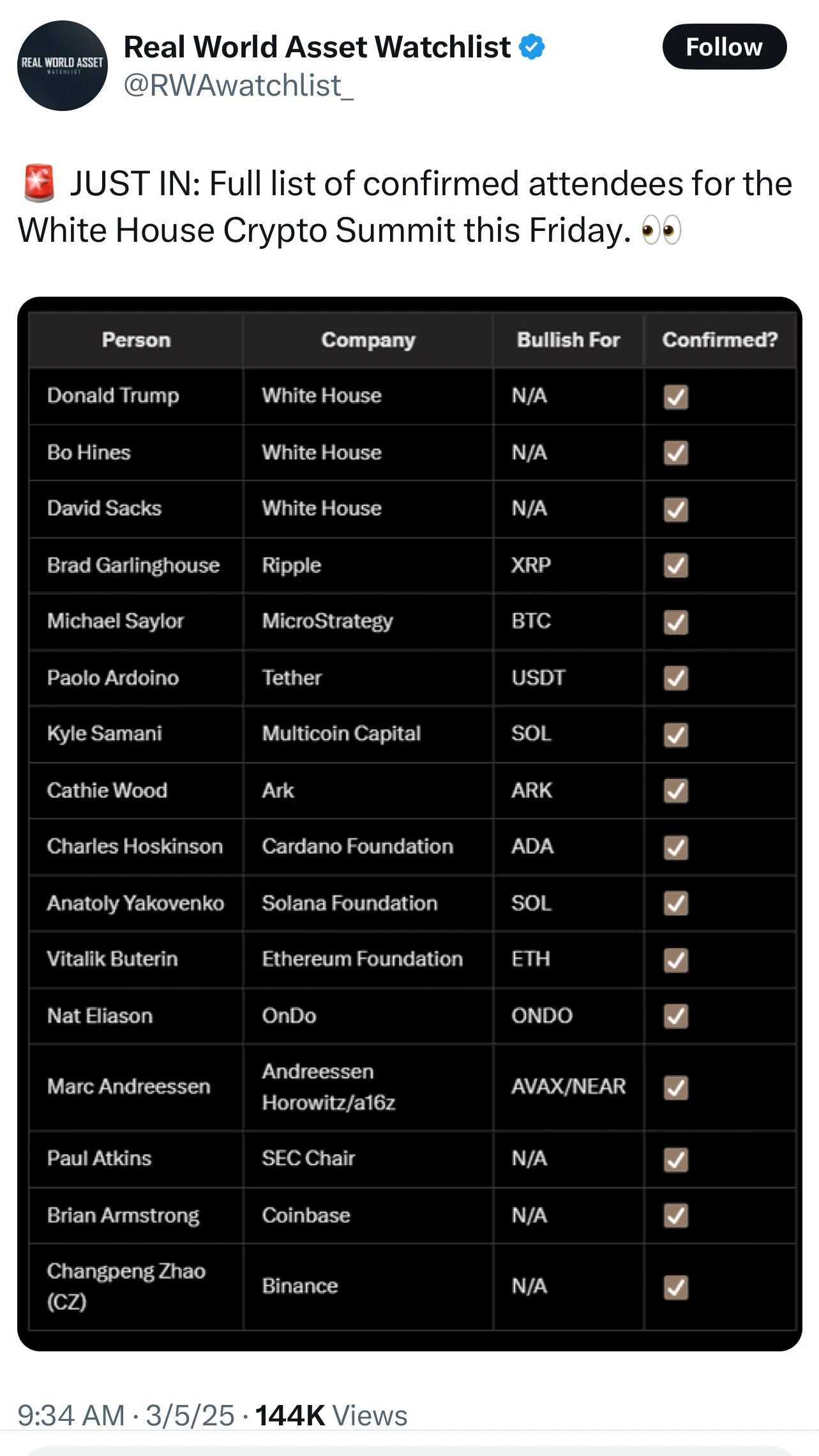Click Brad Garlinghouse's confirmed checkbox
The width and height of the screenshot is (819, 1456).
(x=677, y=565)
